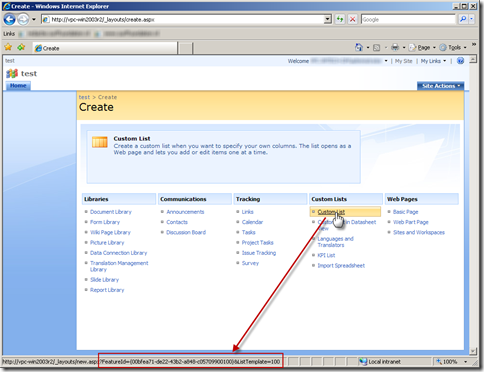Click the Announcements link
This screenshot has width=484, height=372.
click(185, 212)
